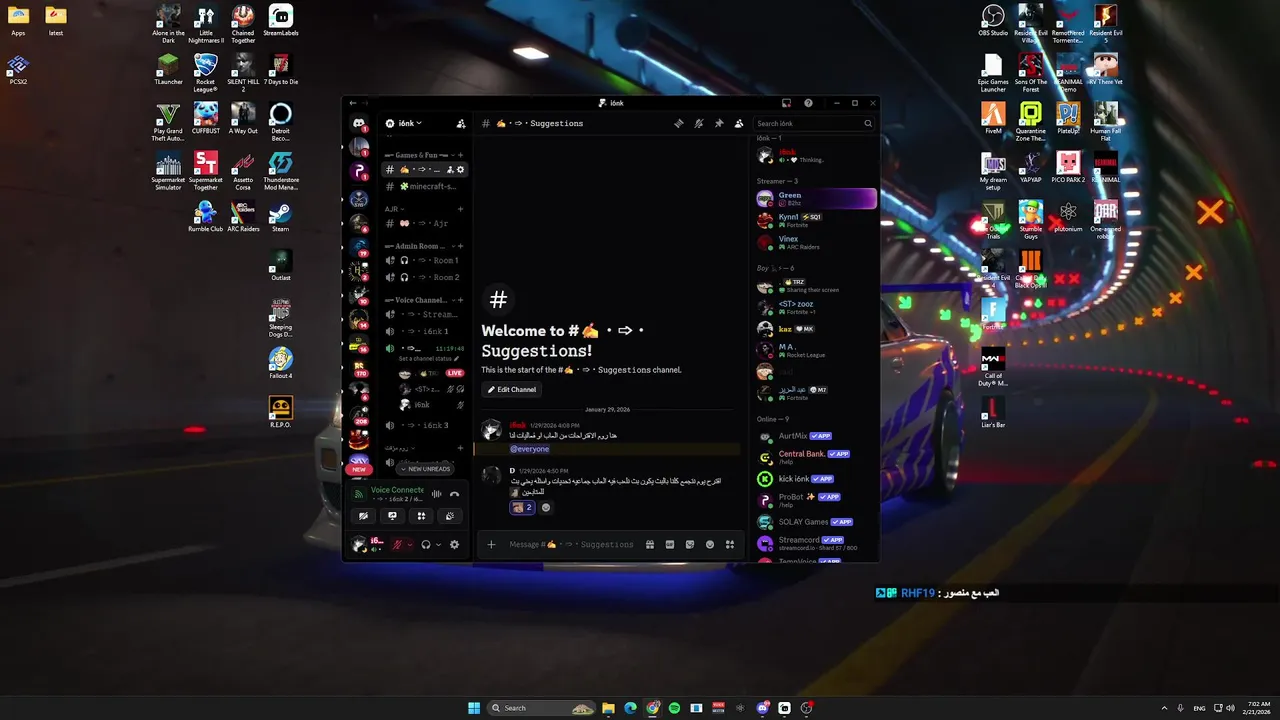Open Steam desktop shortcut

280,217
